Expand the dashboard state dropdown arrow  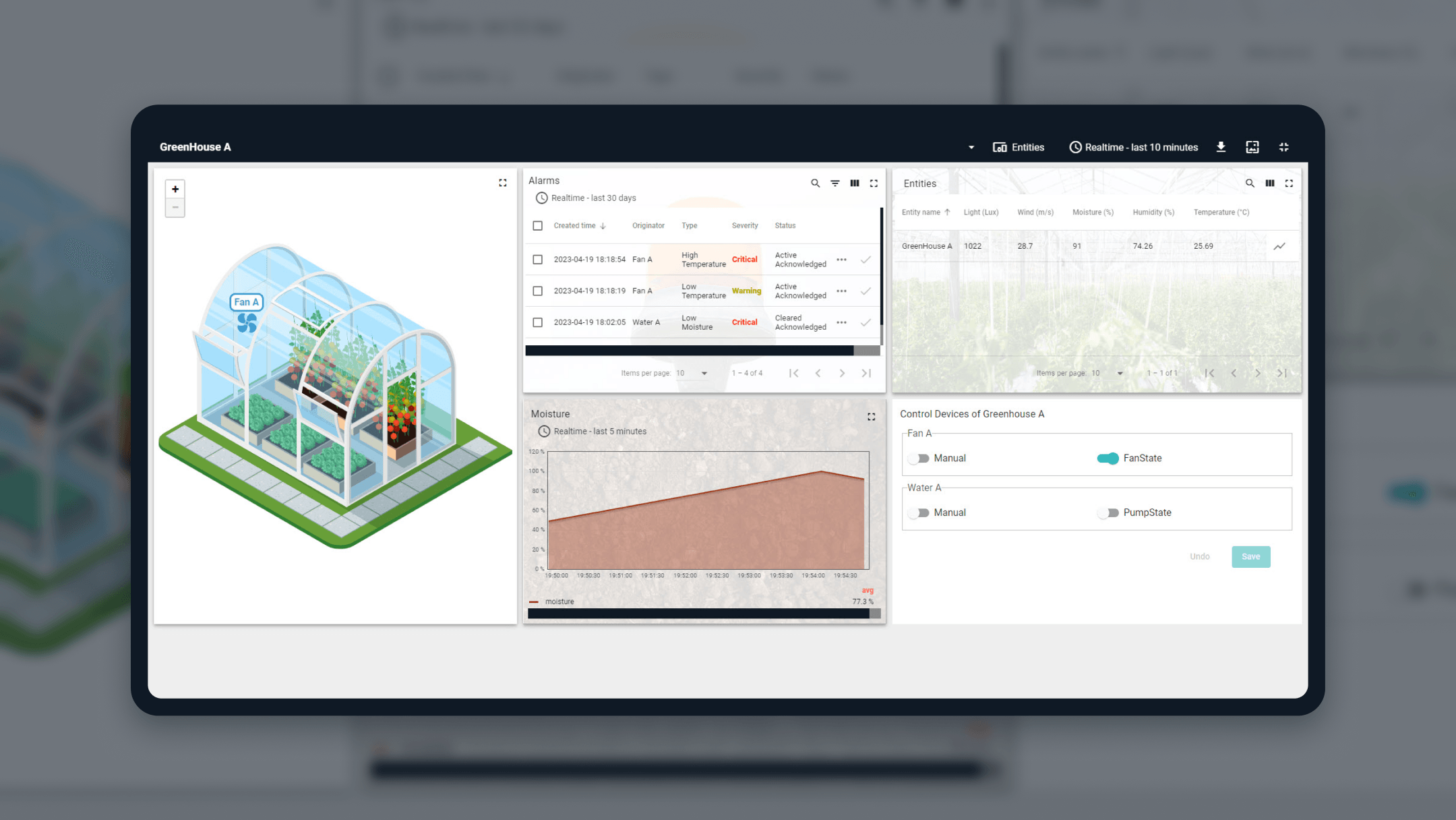click(971, 148)
